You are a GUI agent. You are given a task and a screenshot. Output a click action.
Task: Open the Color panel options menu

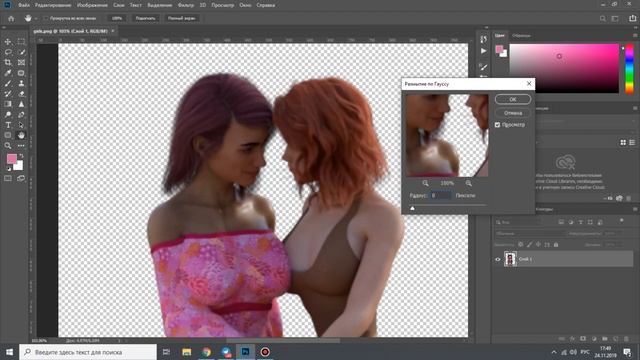point(635,36)
